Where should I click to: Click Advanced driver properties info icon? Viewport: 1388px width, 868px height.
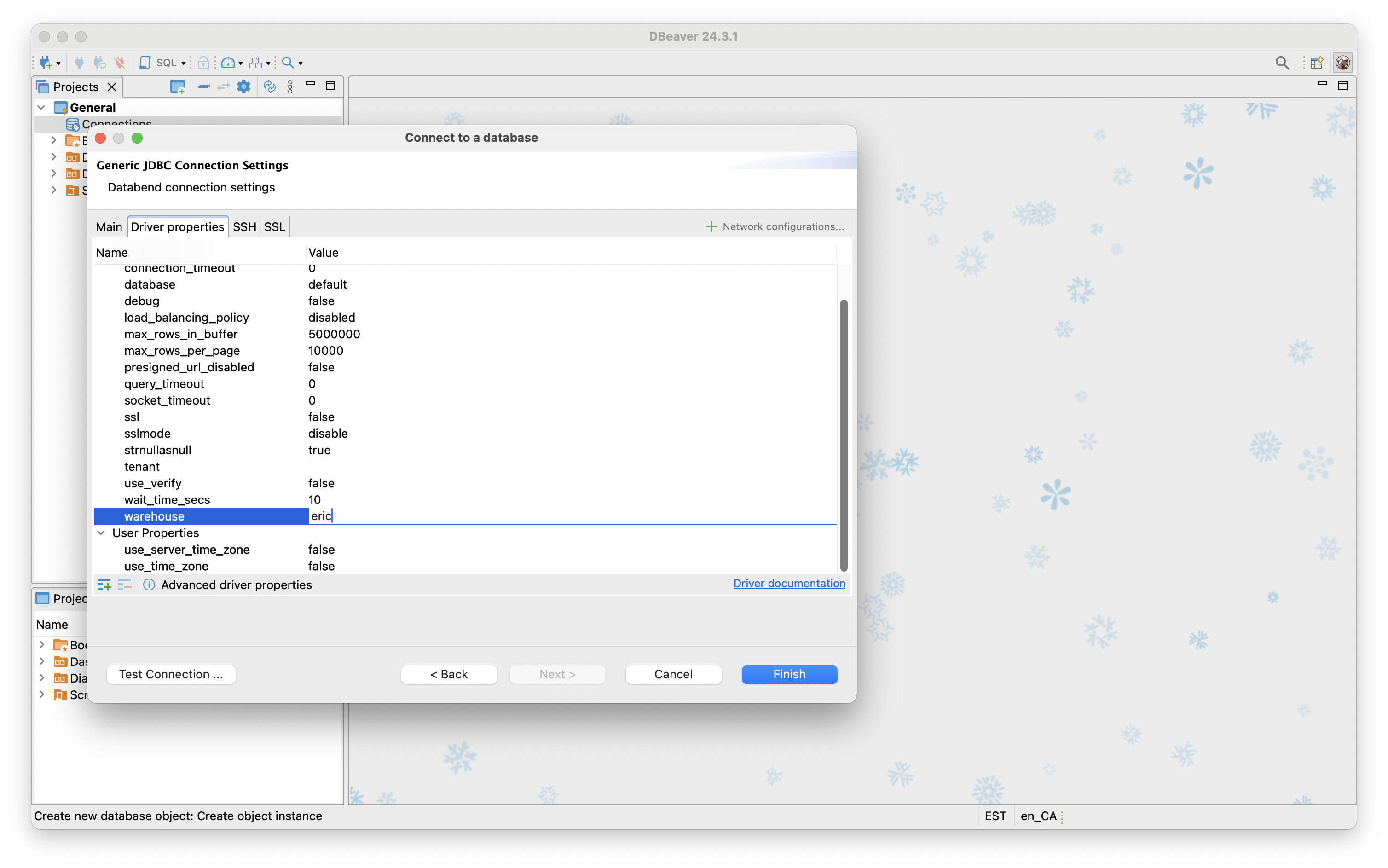[x=149, y=585]
